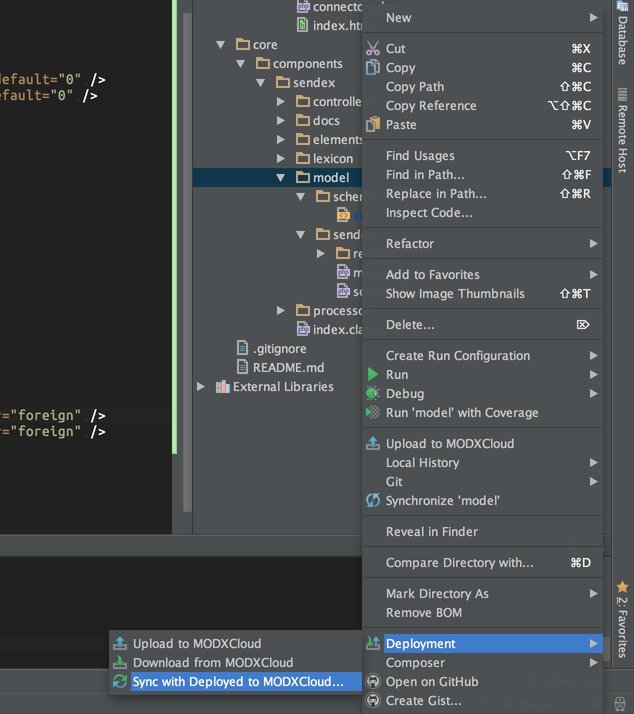Image resolution: width=634 pixels, height=714 pixels.
Task: Click the Debug bug icon
Action: pos(373,393)
